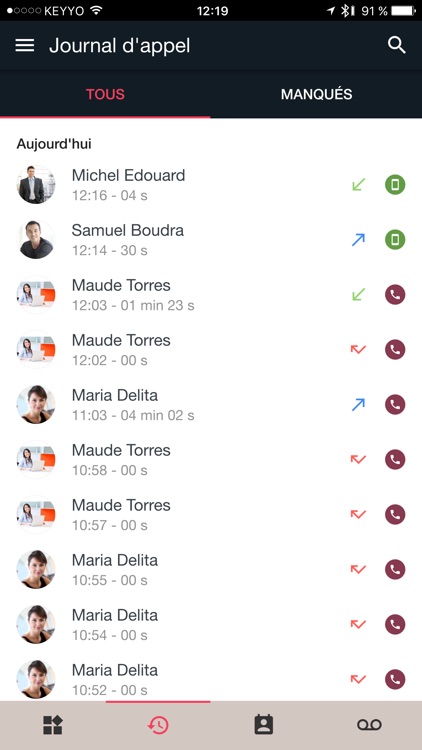Tap phone icon for Maria Delita 11:03
The height and width of the screenshot is (750, 422).
(x=395, y=405)
